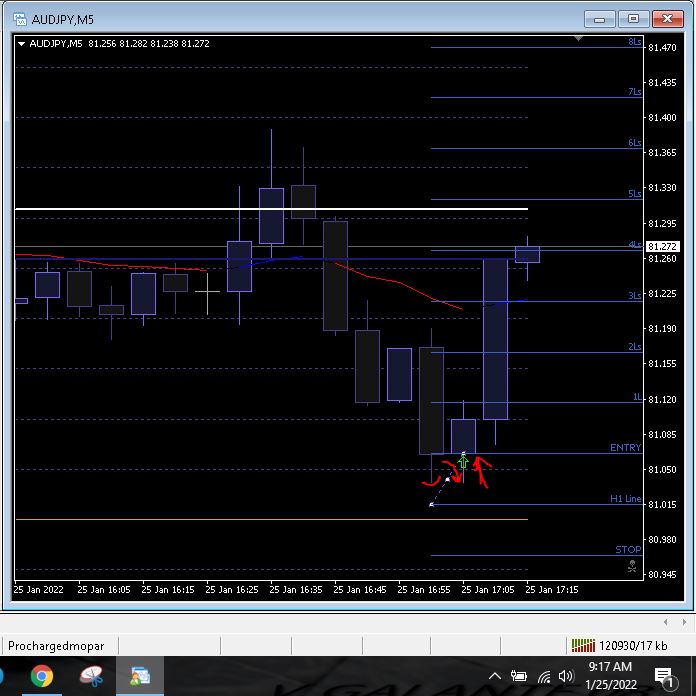Click the battery power tray icon

[x=518, y=676]
